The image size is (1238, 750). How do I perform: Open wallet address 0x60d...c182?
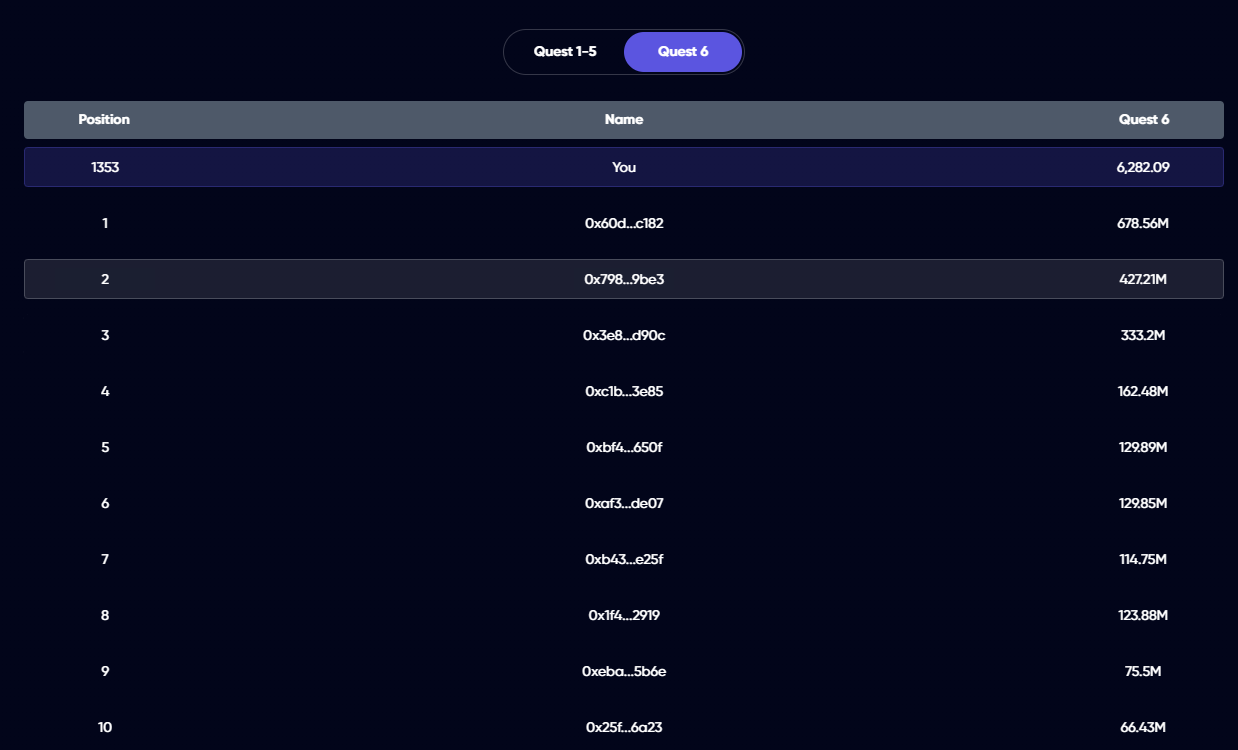[x=624, y=224]
